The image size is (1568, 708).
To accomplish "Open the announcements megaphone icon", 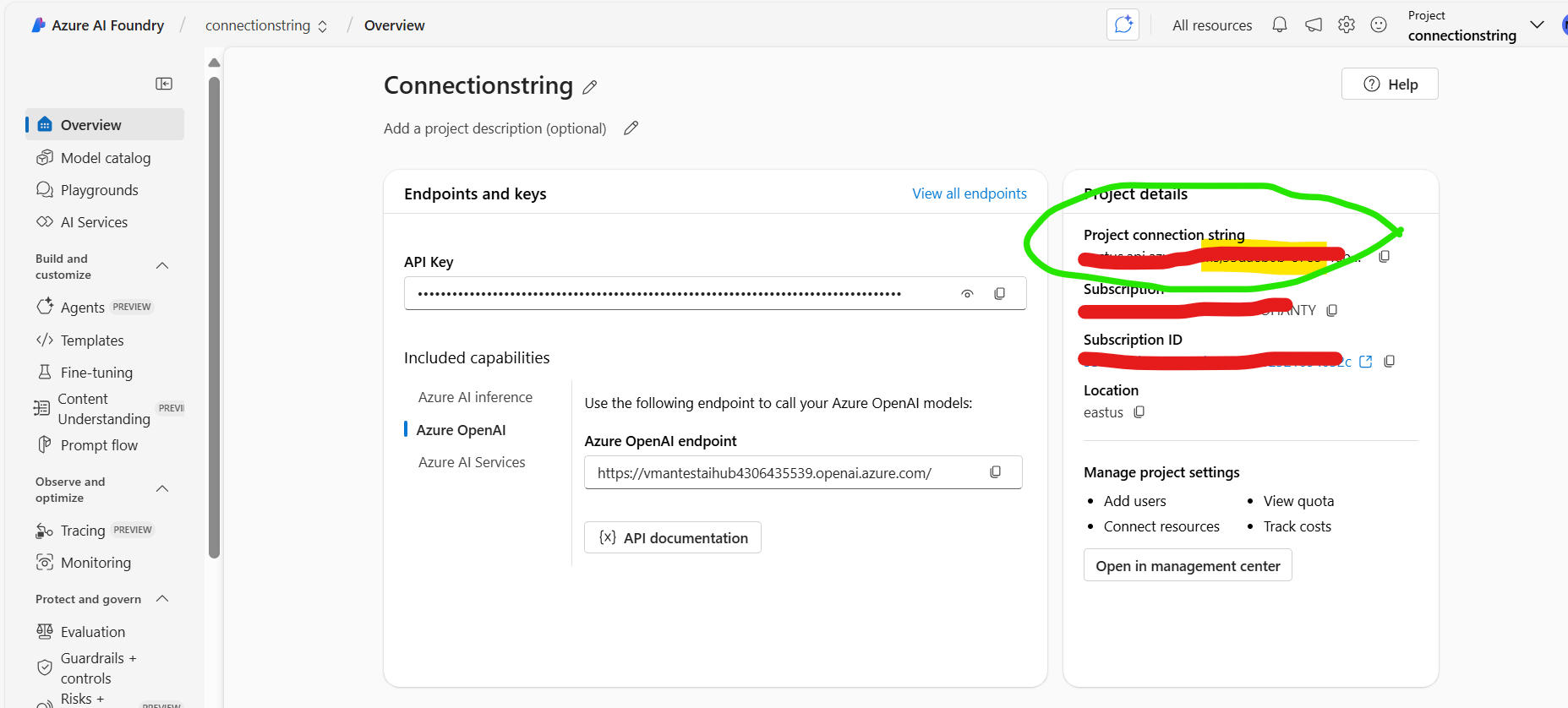I will [x=1314, y=25].
